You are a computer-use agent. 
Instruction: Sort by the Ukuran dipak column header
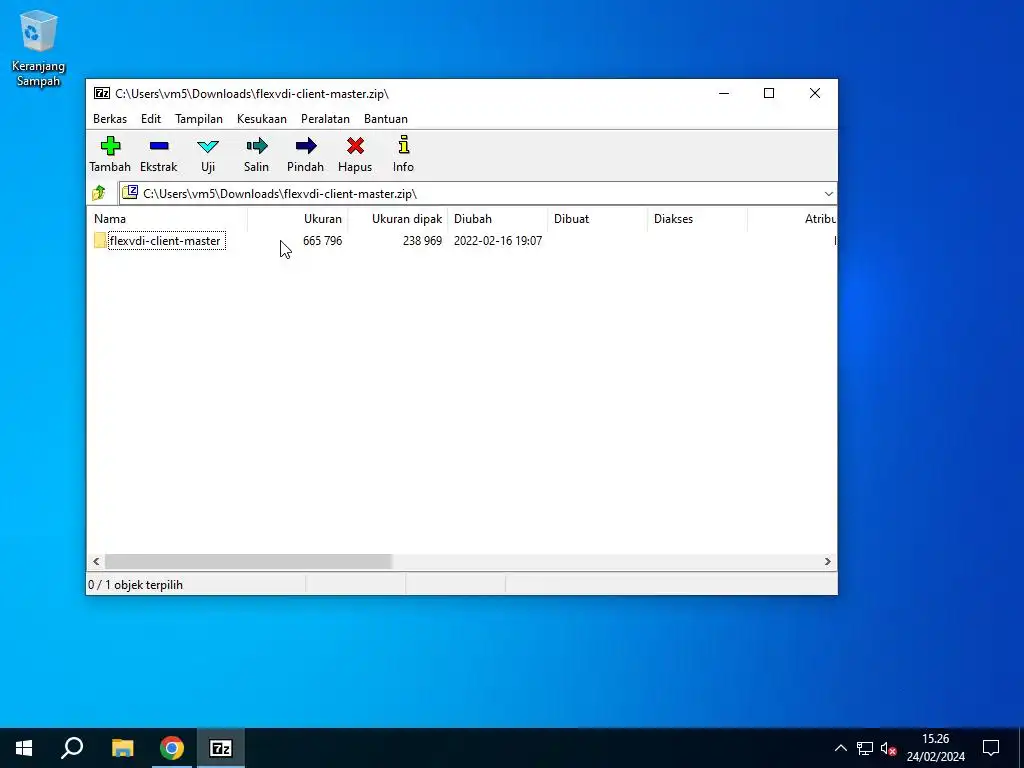tap(398, 219)
